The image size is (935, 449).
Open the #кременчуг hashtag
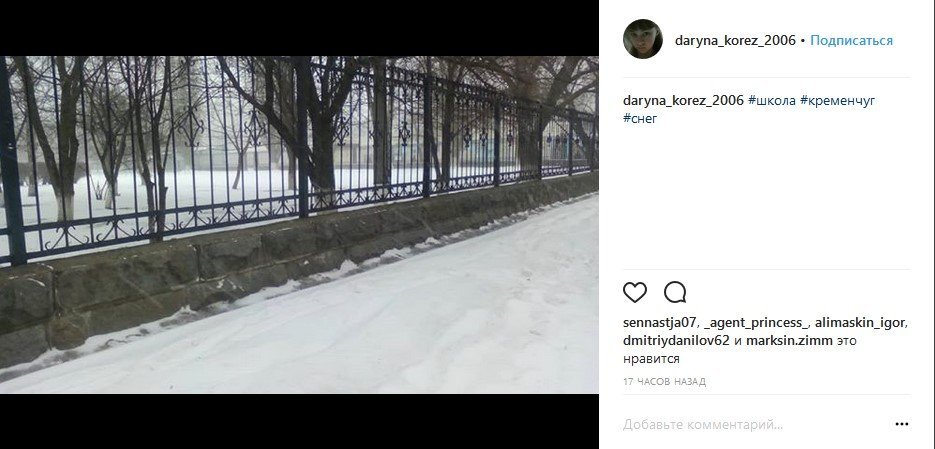point(837,101)
